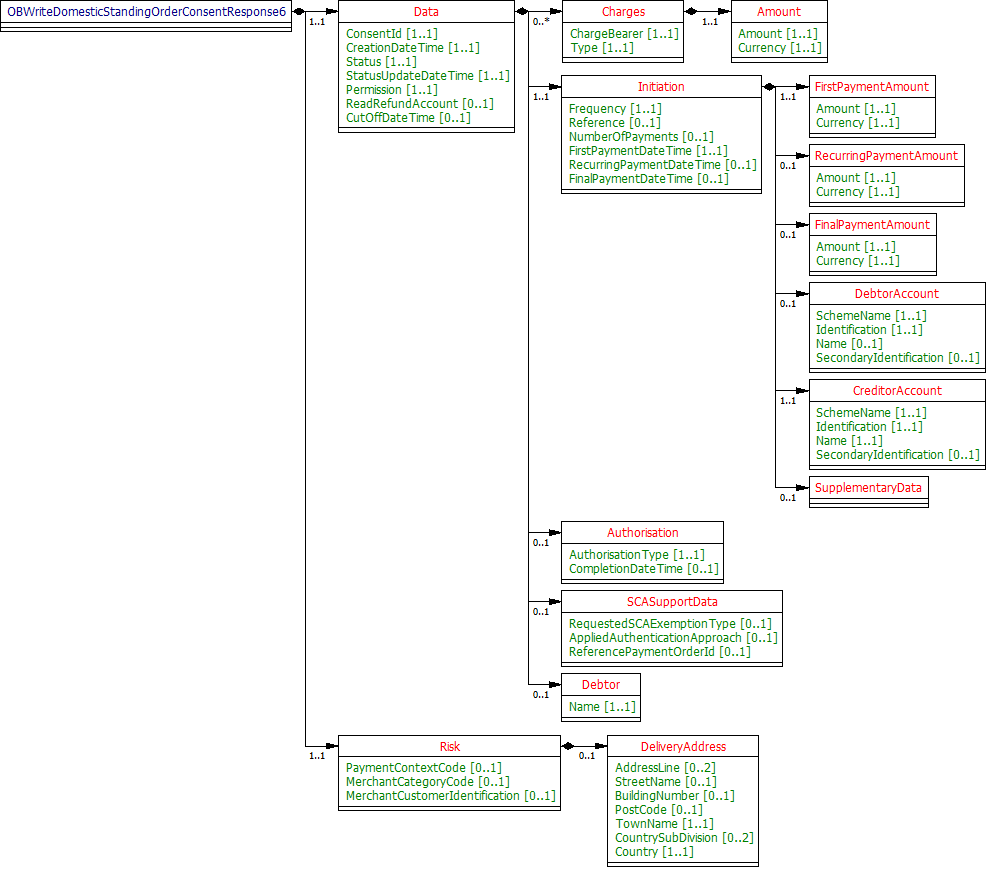
Task: Click the SupplementaryData box
Action: (868, 488)
